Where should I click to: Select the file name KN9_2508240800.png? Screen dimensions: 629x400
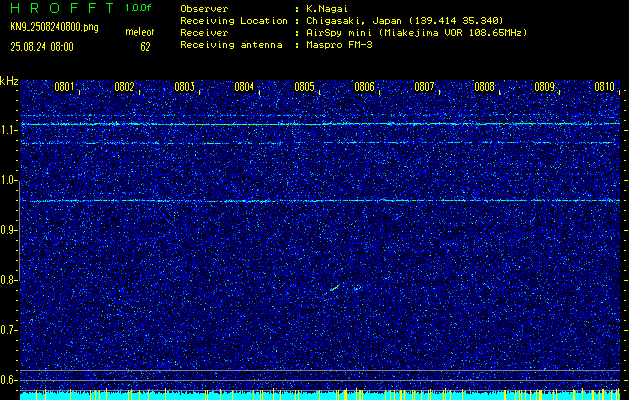(54, 28)
